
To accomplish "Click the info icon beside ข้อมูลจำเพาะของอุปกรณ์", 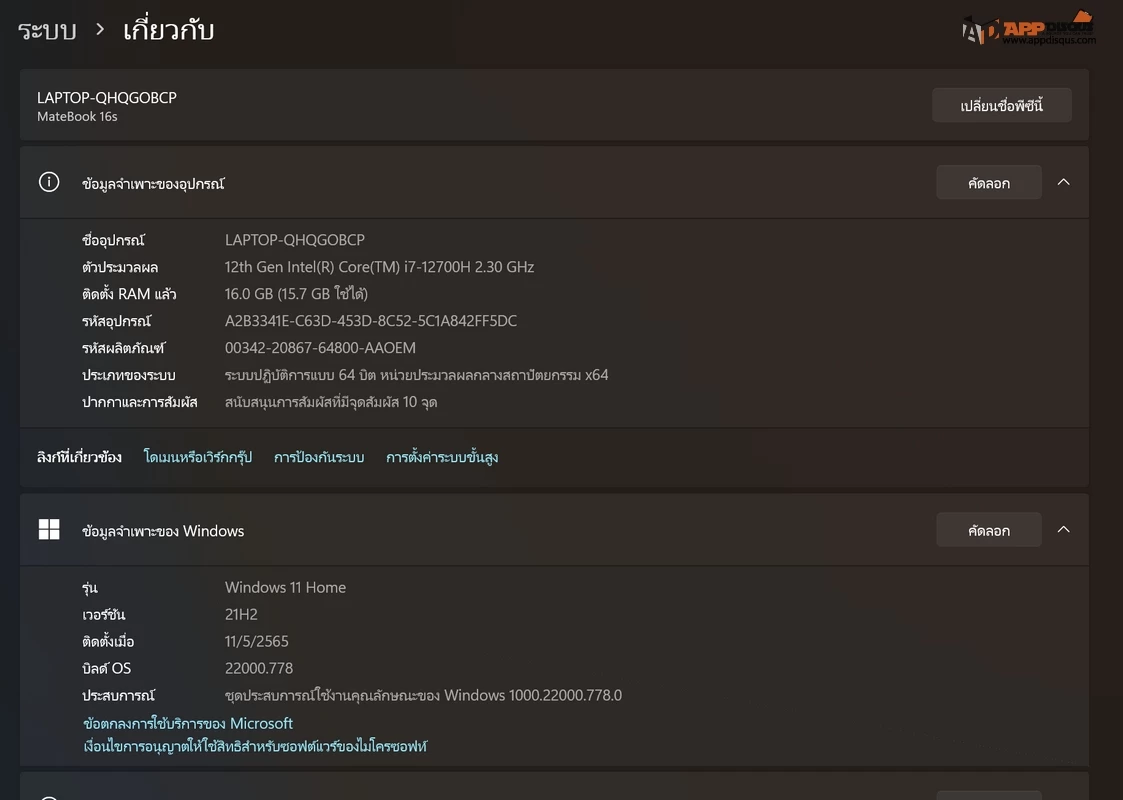I will [49, 182].
